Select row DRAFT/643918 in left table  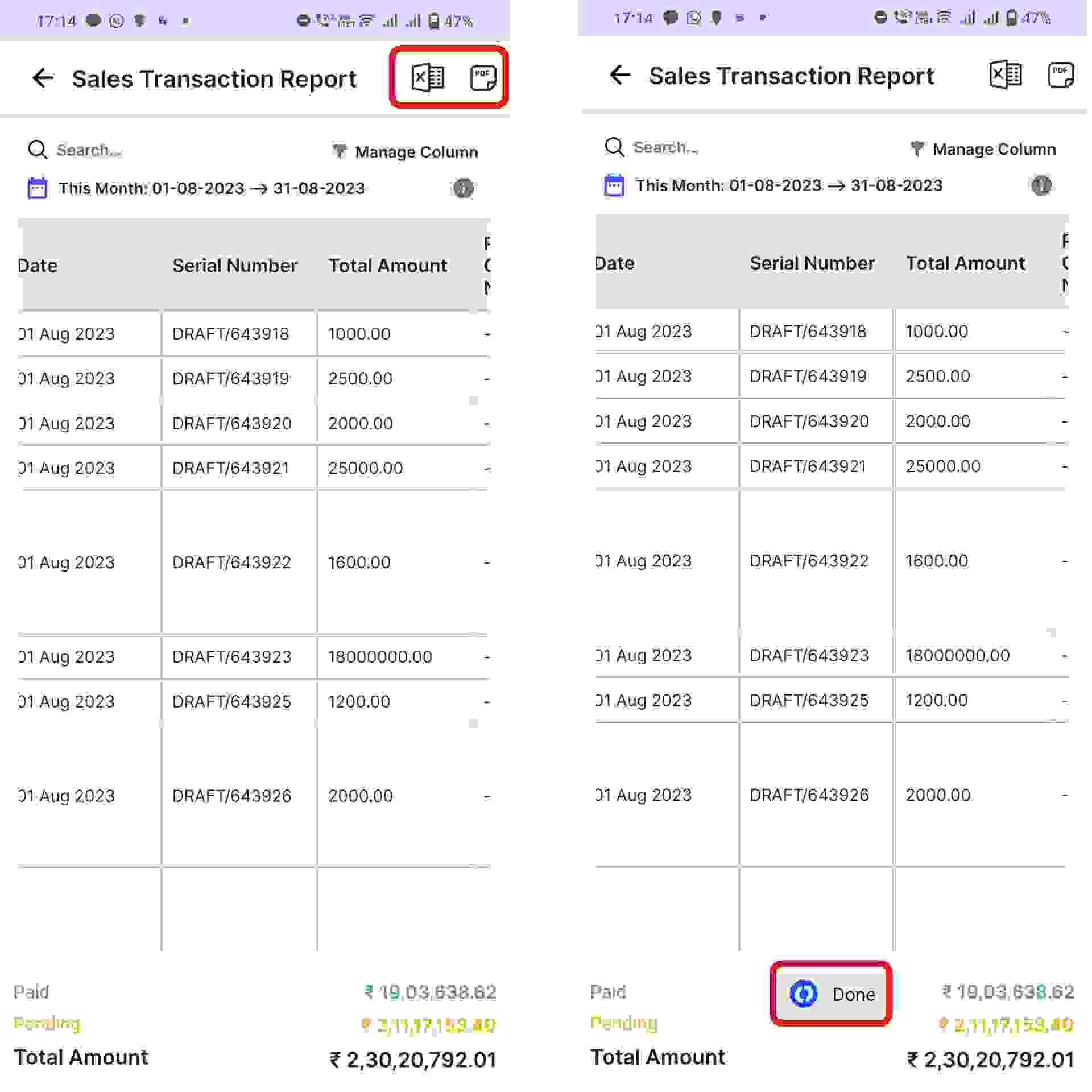[231, 334]
